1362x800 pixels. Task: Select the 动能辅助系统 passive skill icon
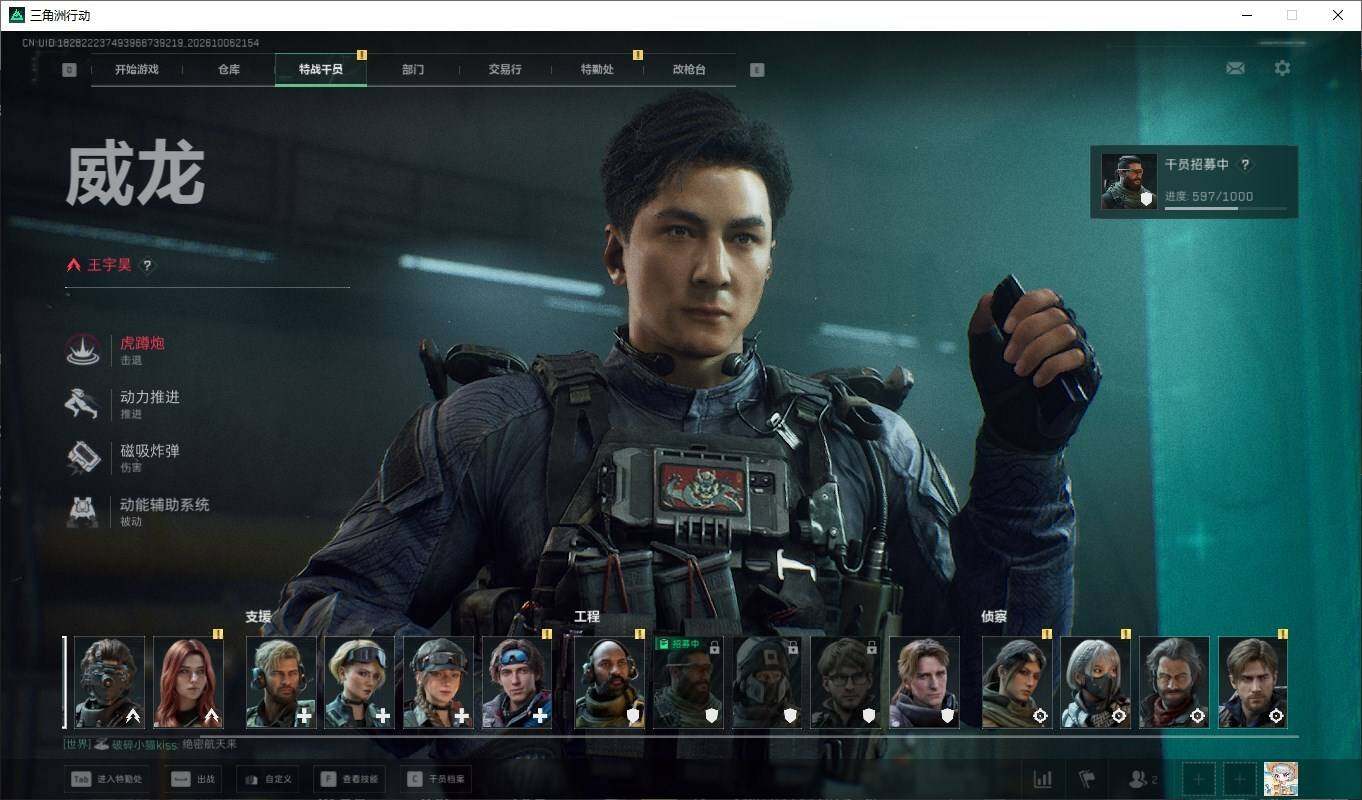82,512
